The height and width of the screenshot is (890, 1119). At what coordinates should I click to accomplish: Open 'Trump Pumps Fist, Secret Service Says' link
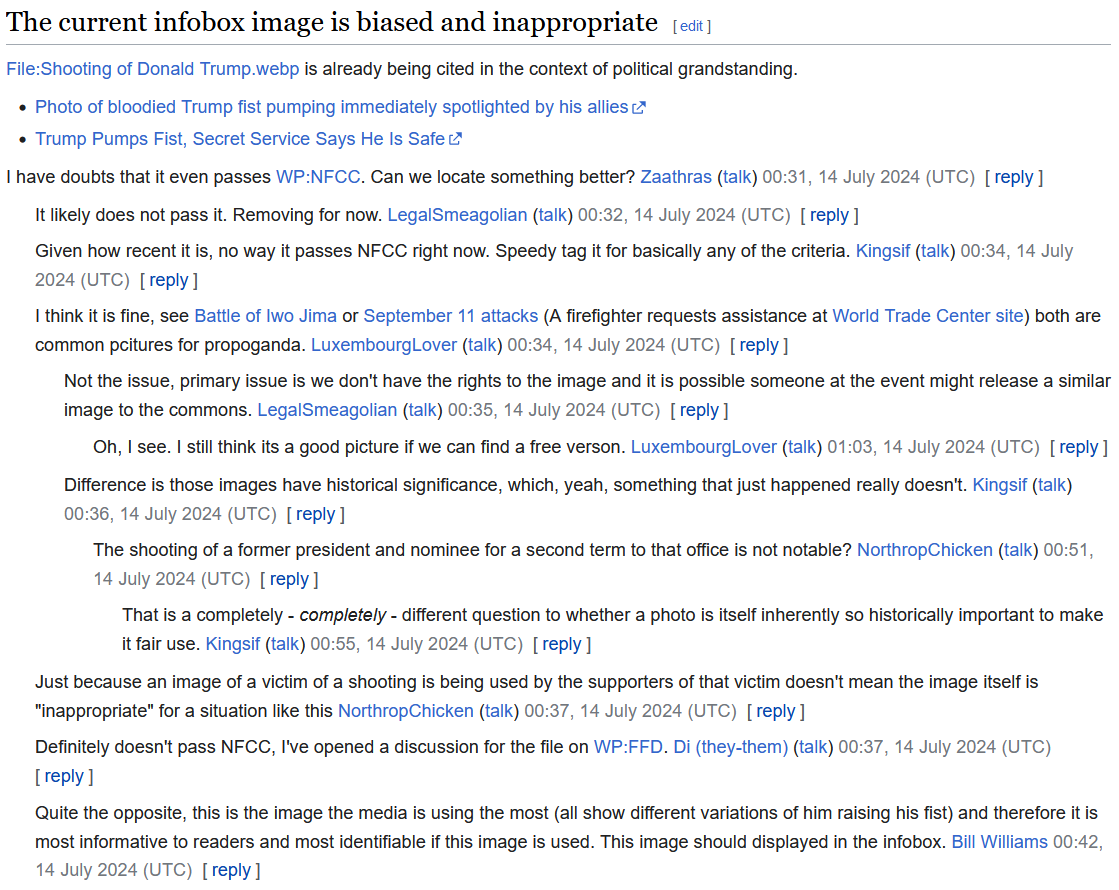(248, 139)
